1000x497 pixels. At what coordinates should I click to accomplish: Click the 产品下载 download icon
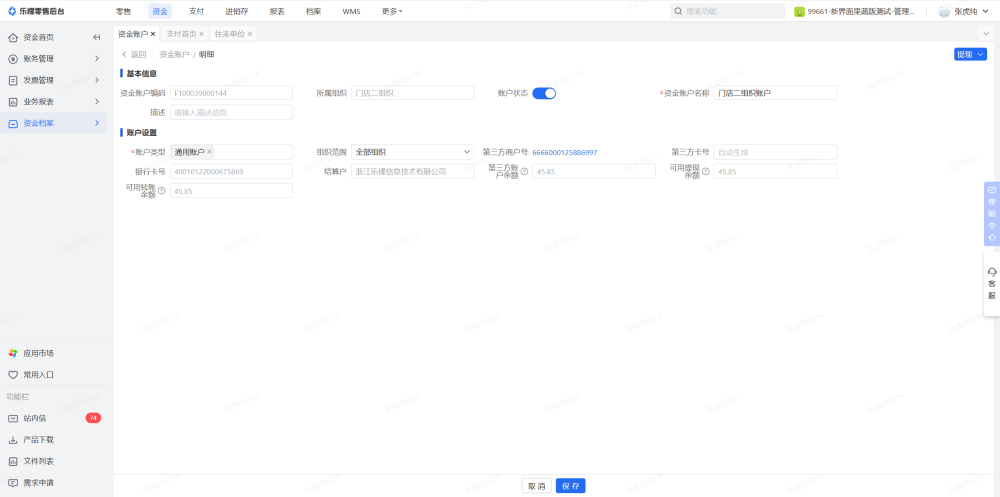tap(13, 440)
